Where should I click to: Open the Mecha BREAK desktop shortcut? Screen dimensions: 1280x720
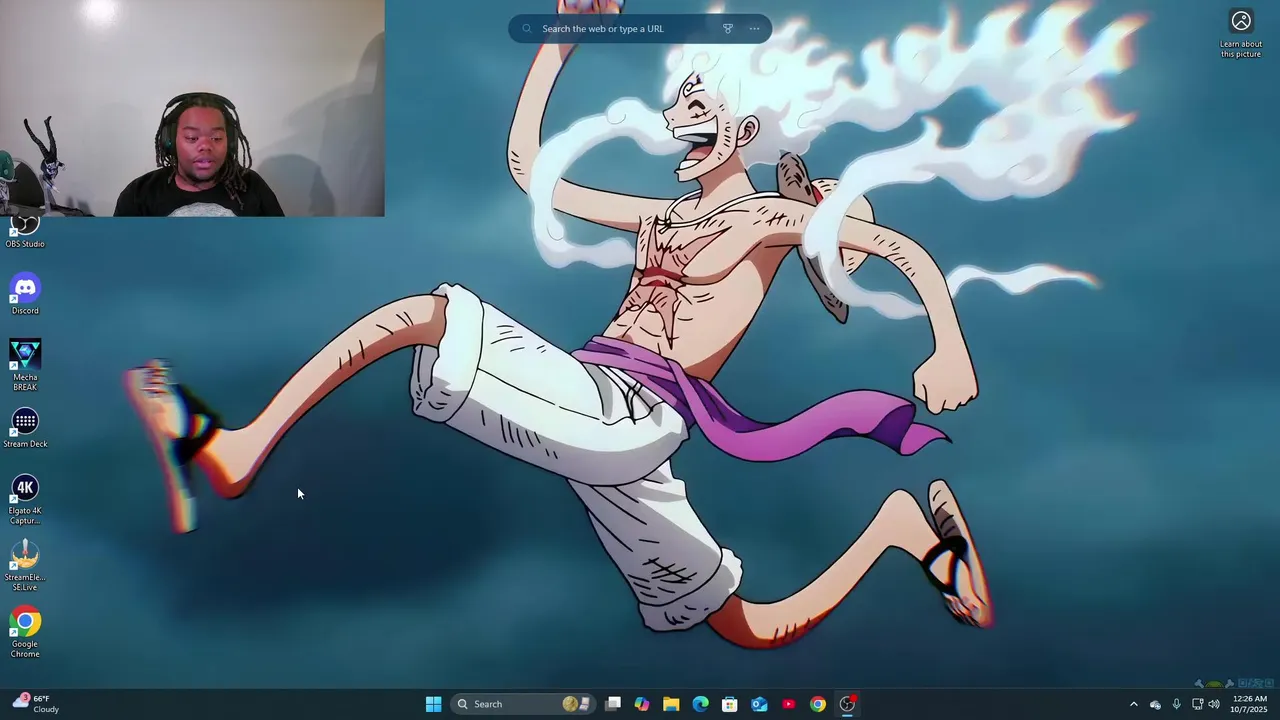click(x=25, y=365)
